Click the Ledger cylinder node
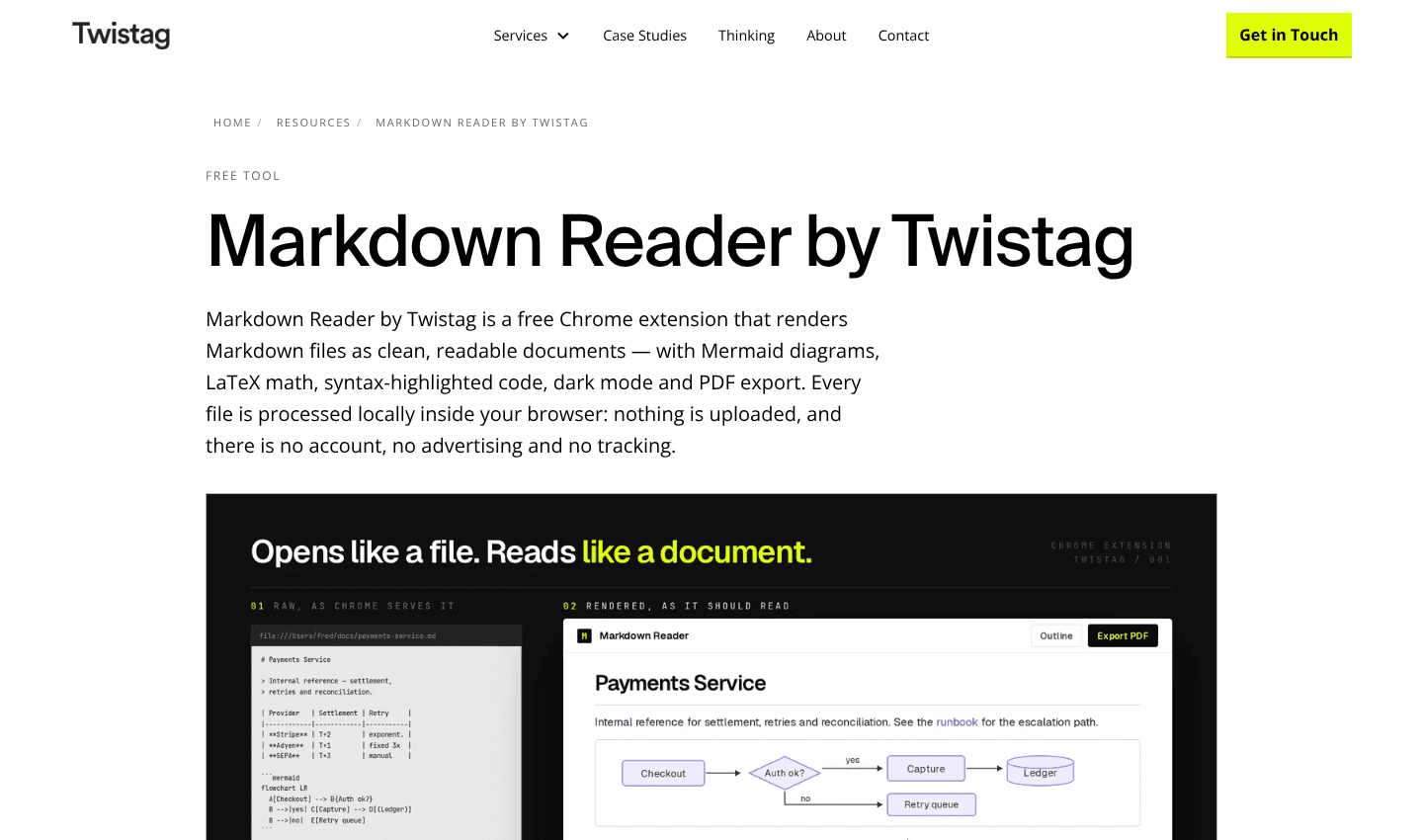Screen dimensions: 1423x840 click(1040, 772)
